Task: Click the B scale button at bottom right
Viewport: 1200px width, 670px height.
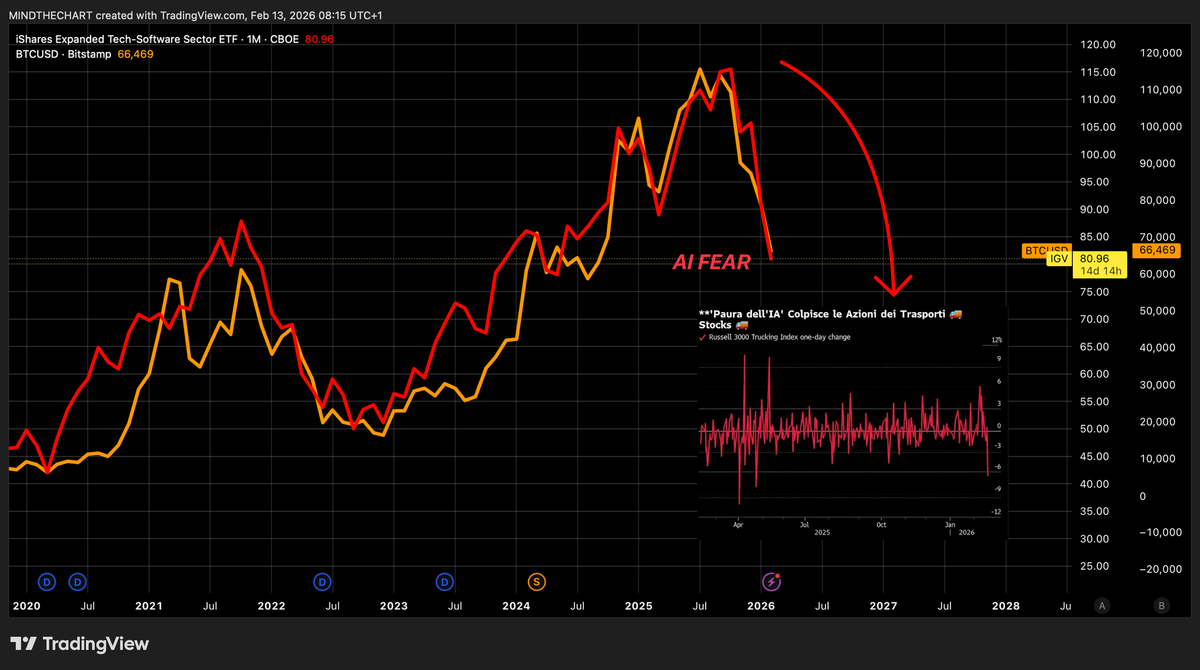Action: tap(1161, 605)
